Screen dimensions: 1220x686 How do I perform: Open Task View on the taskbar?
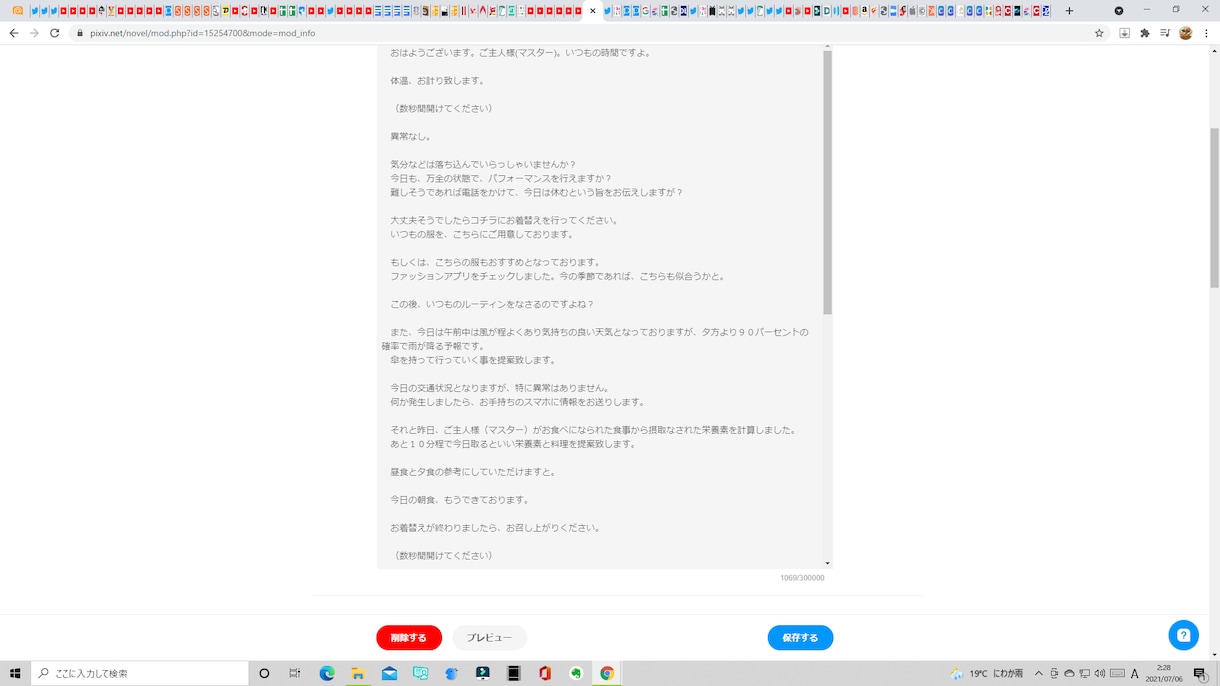295,673
